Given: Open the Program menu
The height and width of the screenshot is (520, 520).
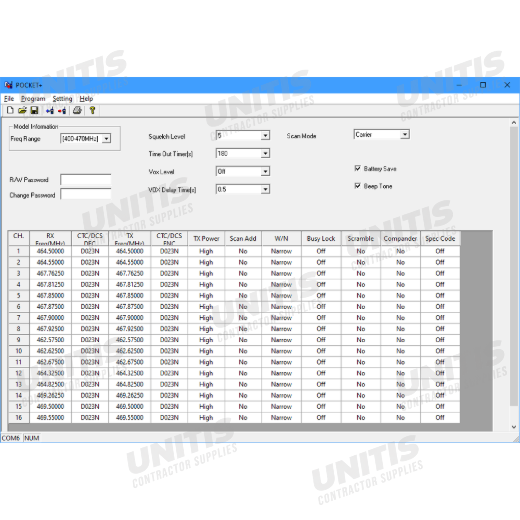Looking at the screenshot, I should pos(33,99).
